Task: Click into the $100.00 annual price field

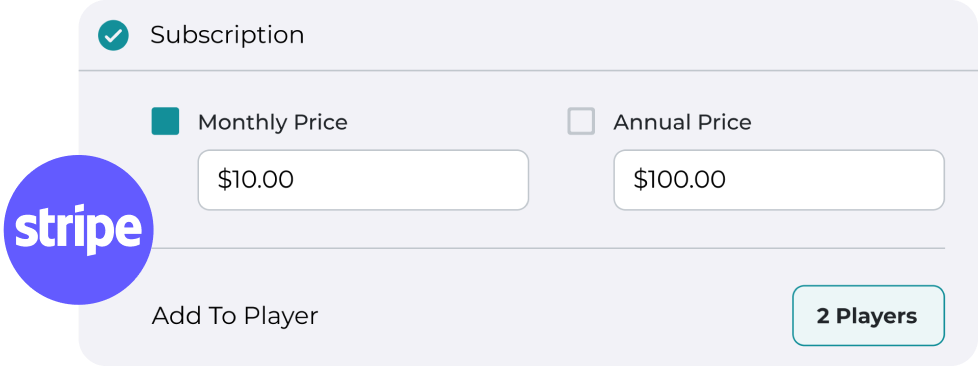Action: click(x=779, y=180)
